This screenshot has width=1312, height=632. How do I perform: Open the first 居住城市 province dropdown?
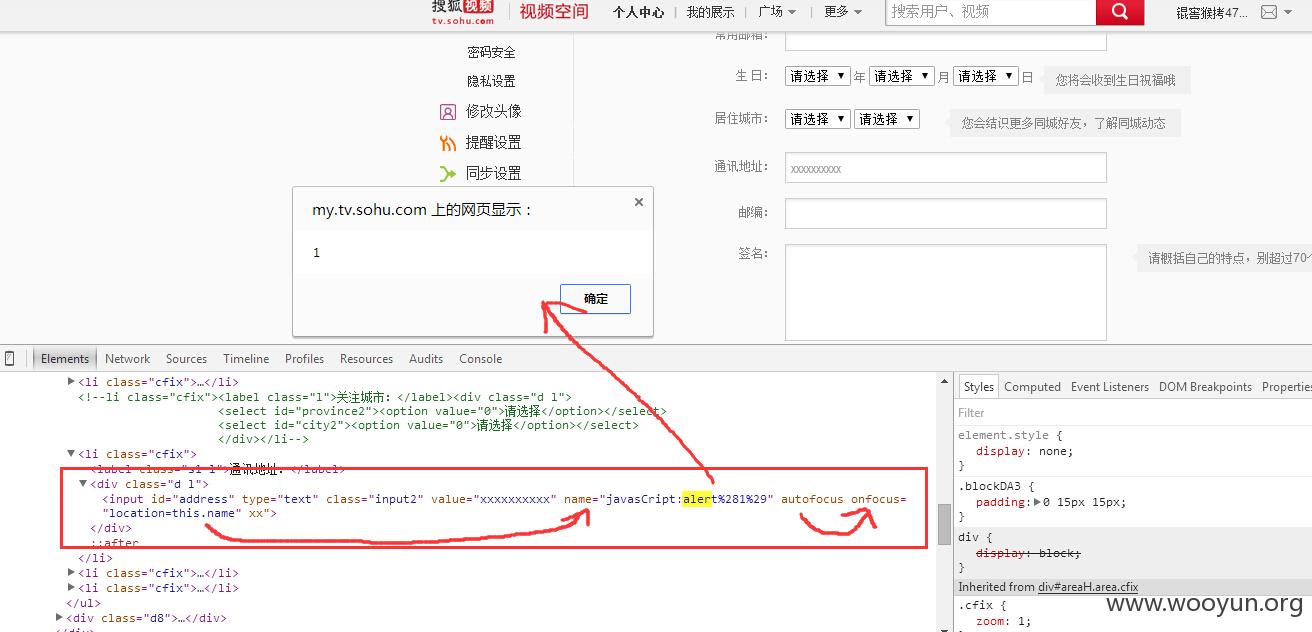pos(818,119)
